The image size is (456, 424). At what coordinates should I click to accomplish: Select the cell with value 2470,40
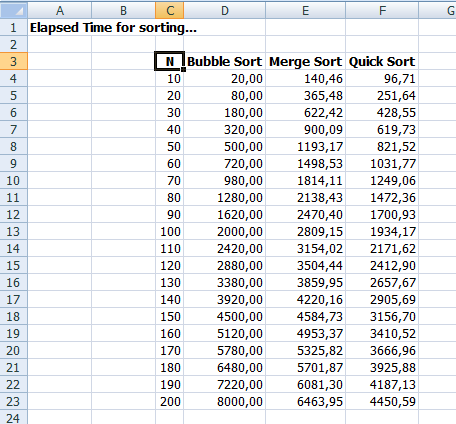click(305, 214)
